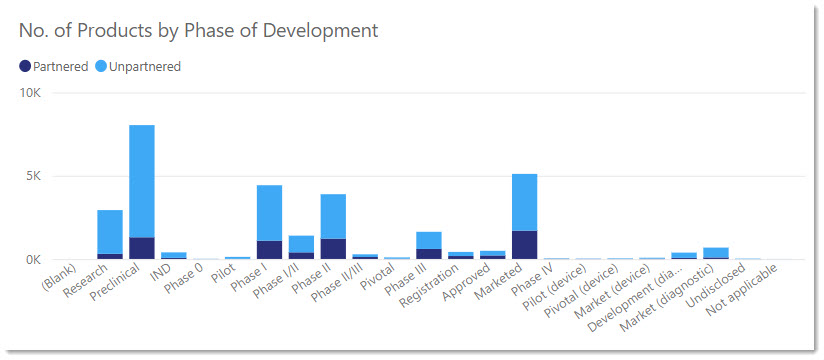Click the Preclinical axis label
The height and width of the screenshot is (360, 824).
pyautogui.click(x=115, y=282)
